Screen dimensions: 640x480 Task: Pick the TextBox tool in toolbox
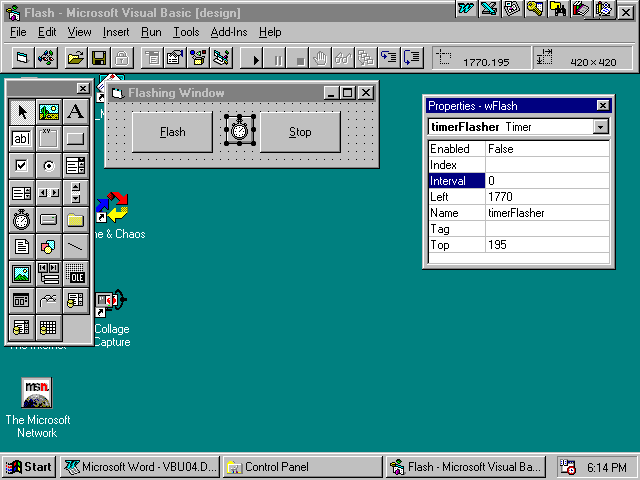[x=22, y=138]
